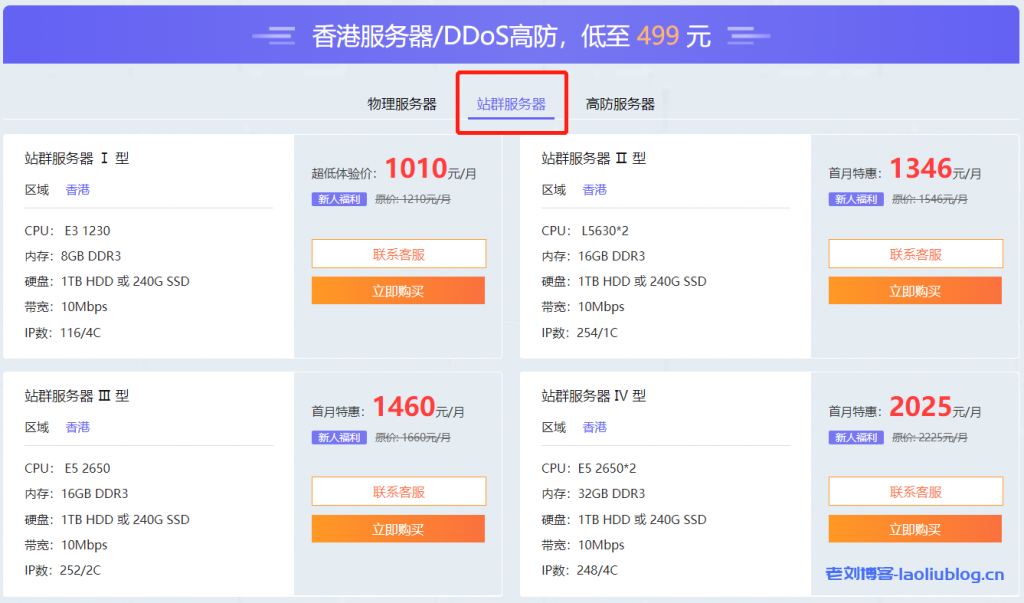The width and height of the screenshot is (1024, 603).
Task: Buy 站群服务器 II 型 now
Action: pos(915,290)
